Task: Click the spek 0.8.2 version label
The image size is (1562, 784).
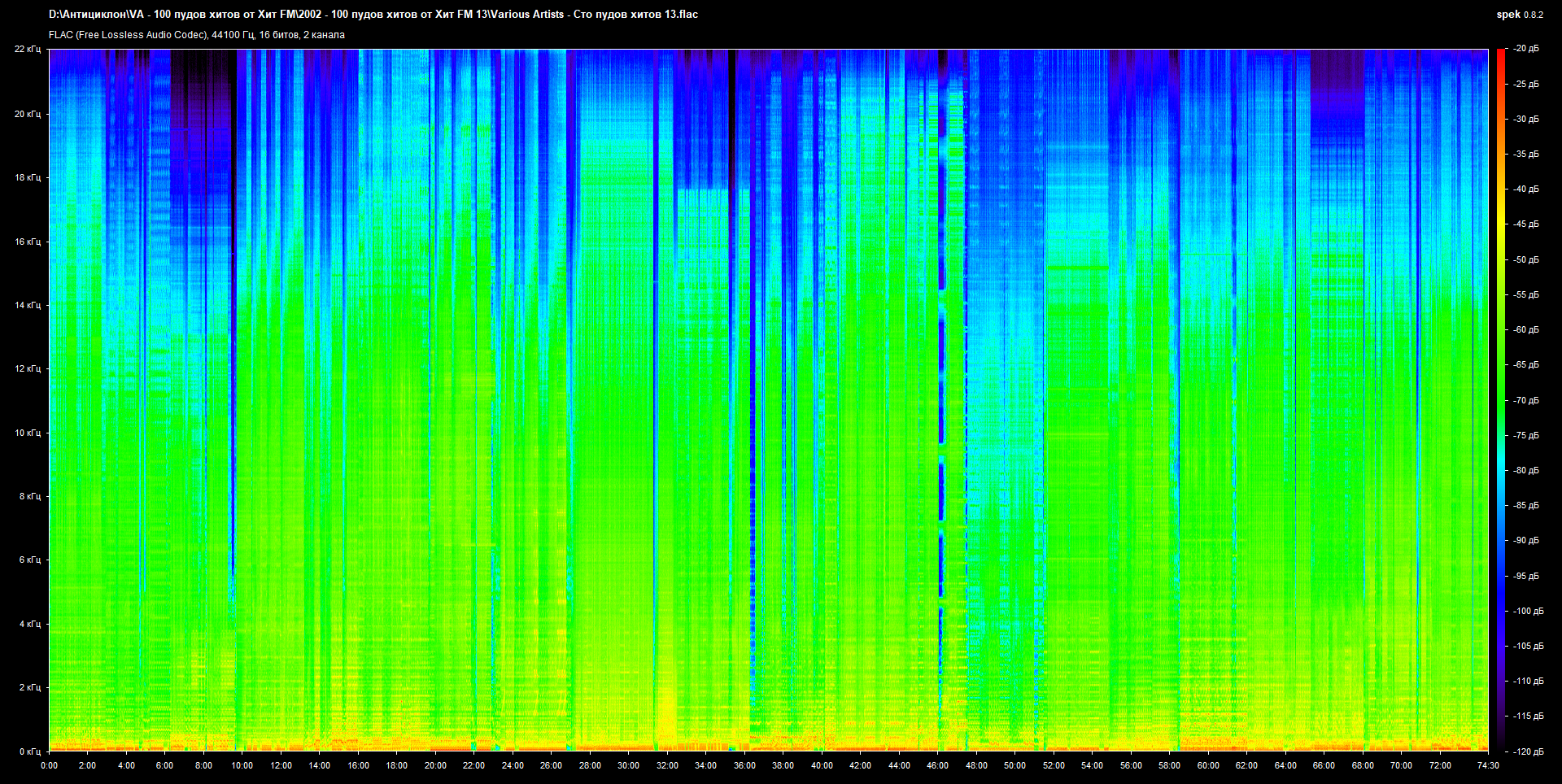Action: [1519, 14]
